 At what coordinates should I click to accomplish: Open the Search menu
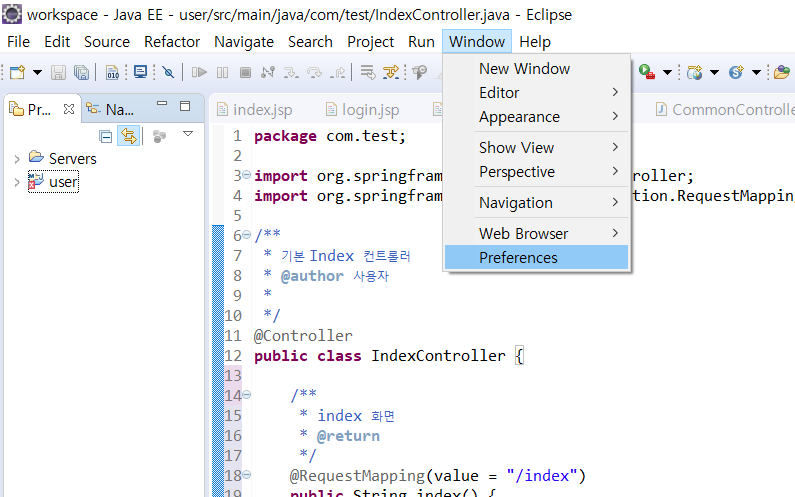click(310, 42)
